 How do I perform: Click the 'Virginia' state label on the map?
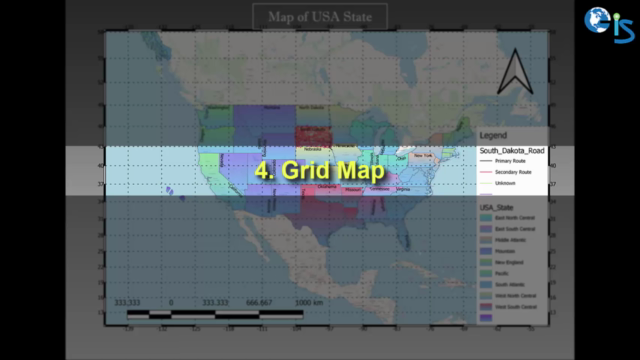(403, 189)
